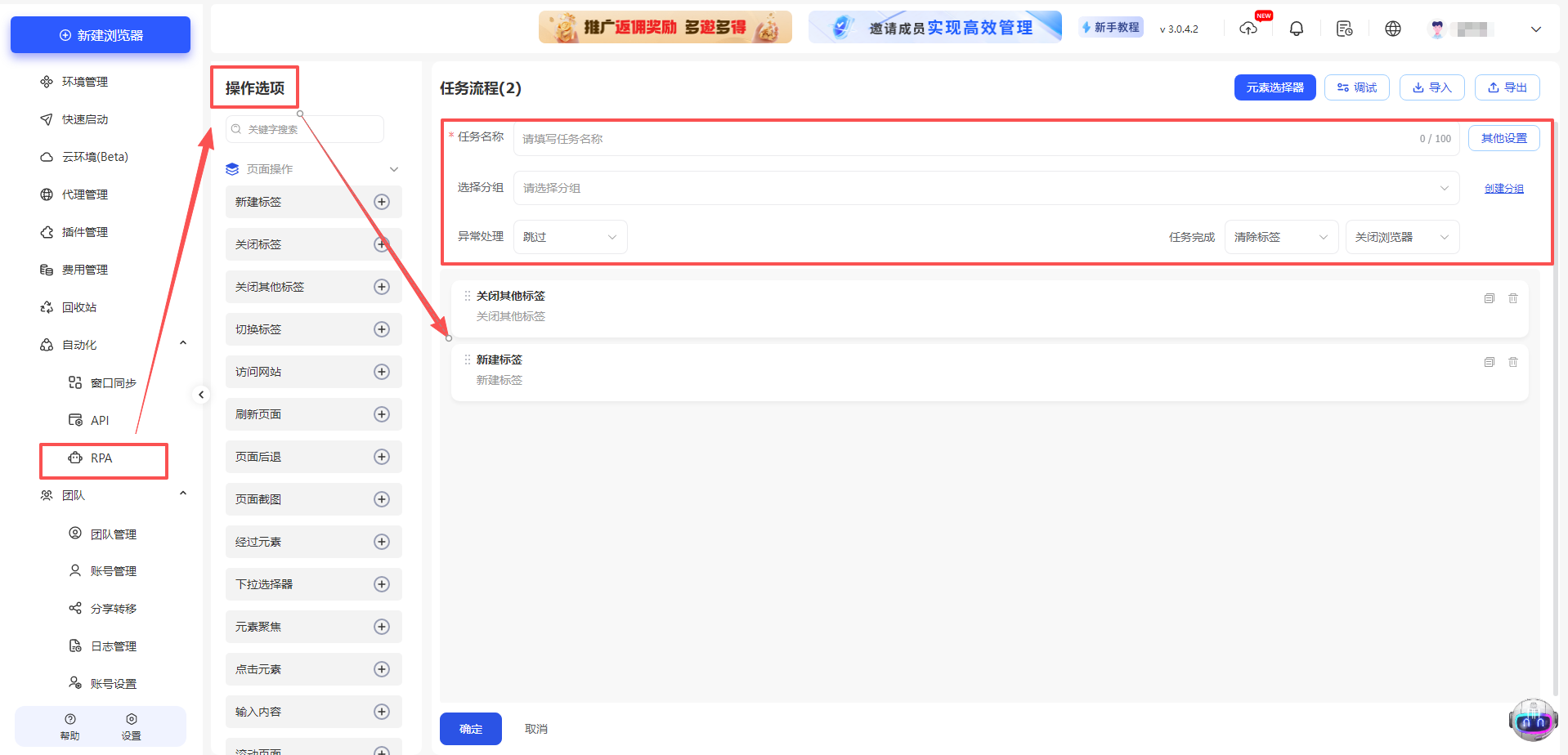Switch to 环境管理 in the sidebar
The image size is (1568, 755).
(x=85, y=81)
